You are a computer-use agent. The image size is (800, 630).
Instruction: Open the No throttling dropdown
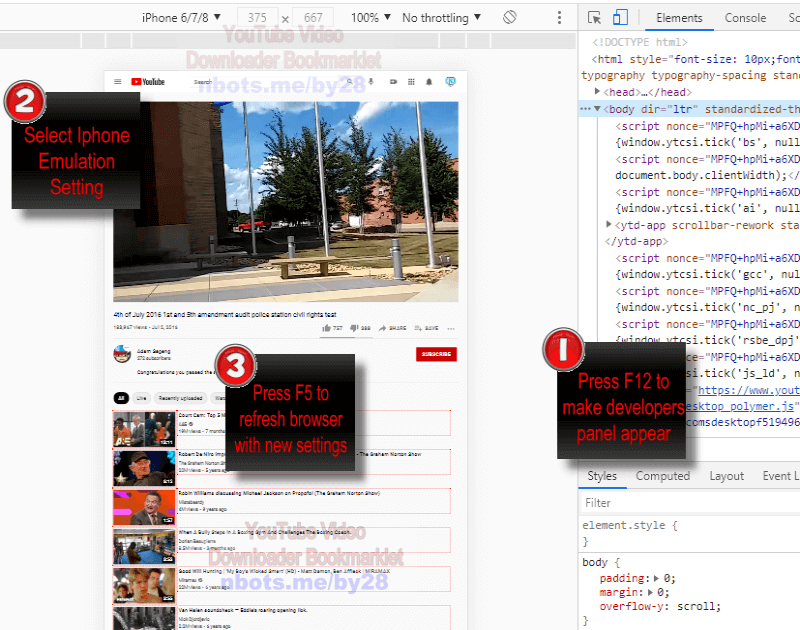tap(441, 17)
